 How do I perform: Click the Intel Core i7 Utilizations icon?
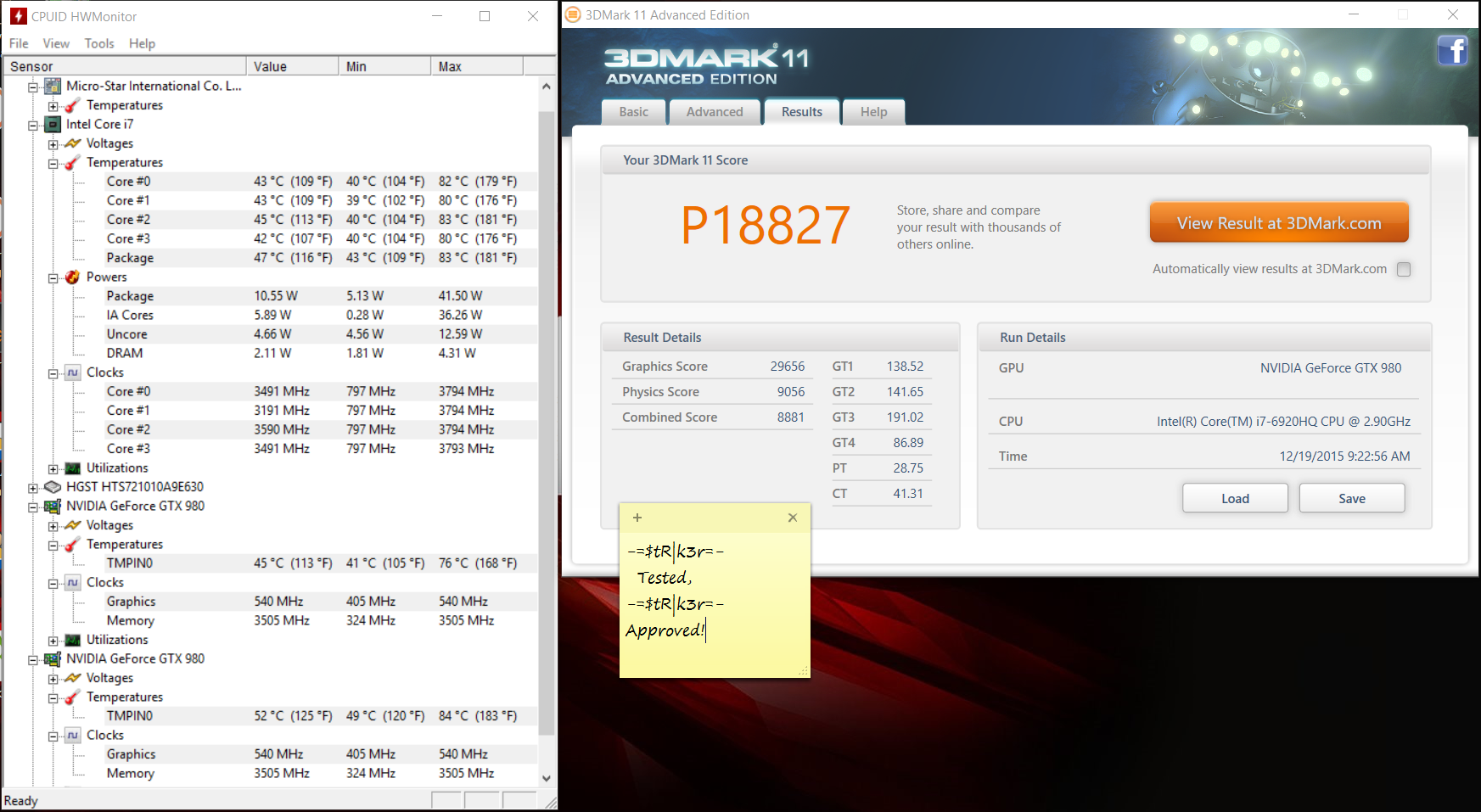tap(73, 468)
